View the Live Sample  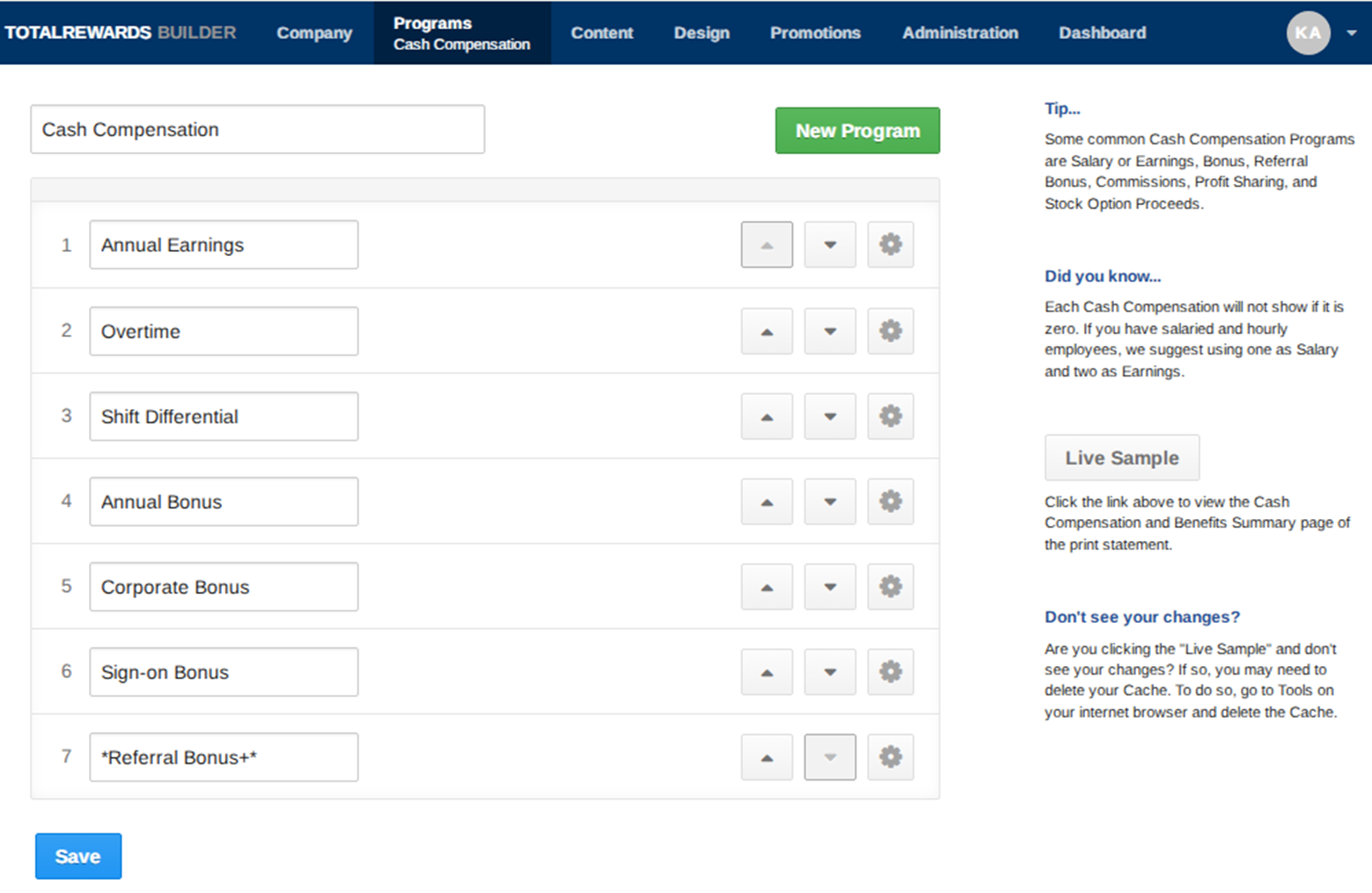tap(1122, 457)
